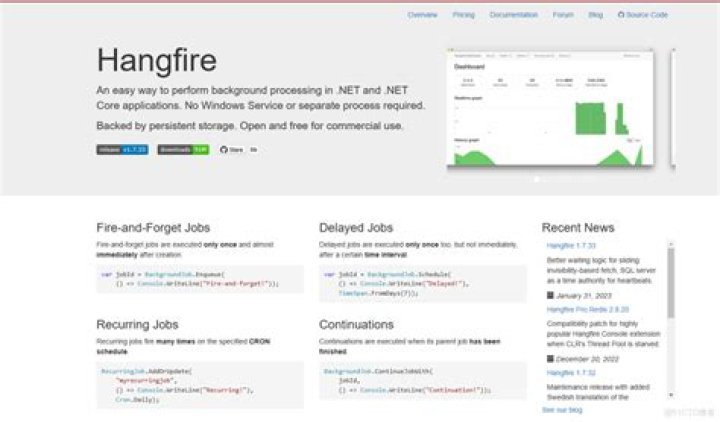Screen dimensions: 720x422
Task: Click the Recent News heading
Action: [578, 228]
